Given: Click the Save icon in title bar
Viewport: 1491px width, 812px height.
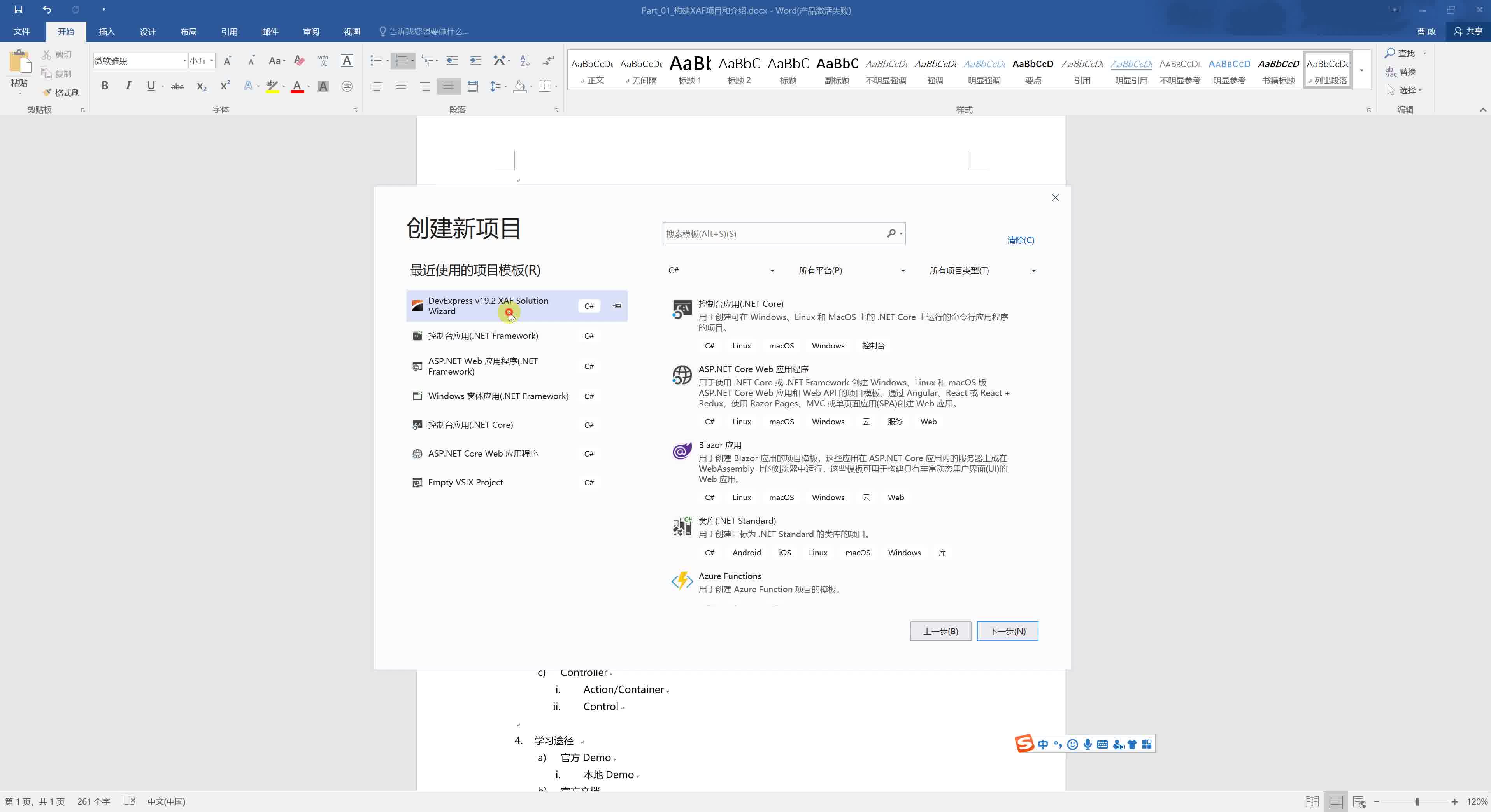Looking at the screenshot, I should (x=18, y=10).
